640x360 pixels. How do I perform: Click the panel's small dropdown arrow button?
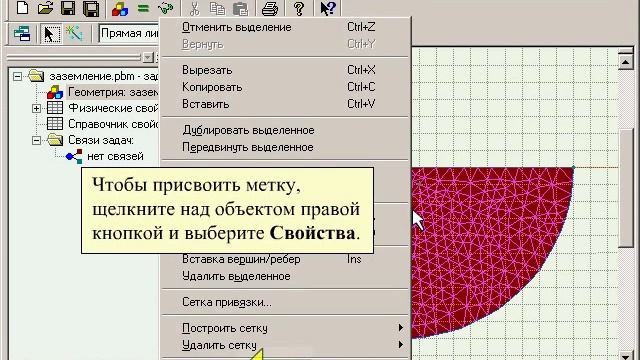[x=148, y=58]
